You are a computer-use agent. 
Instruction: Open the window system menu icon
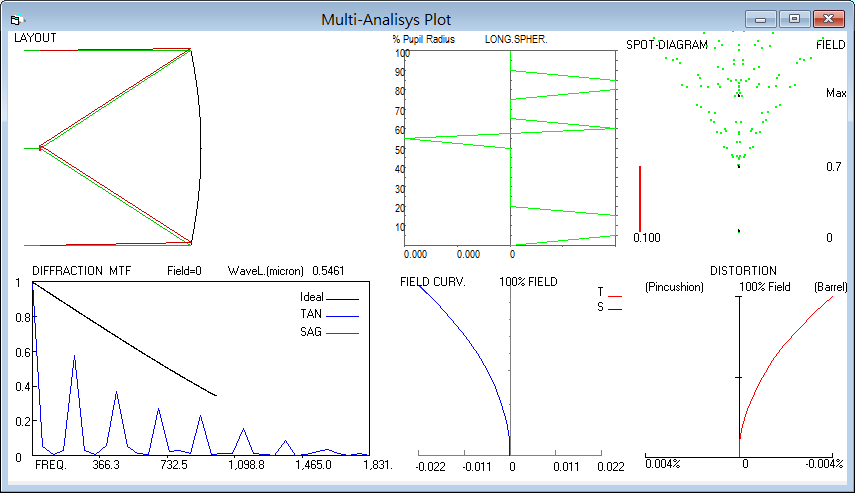point(16,20)
